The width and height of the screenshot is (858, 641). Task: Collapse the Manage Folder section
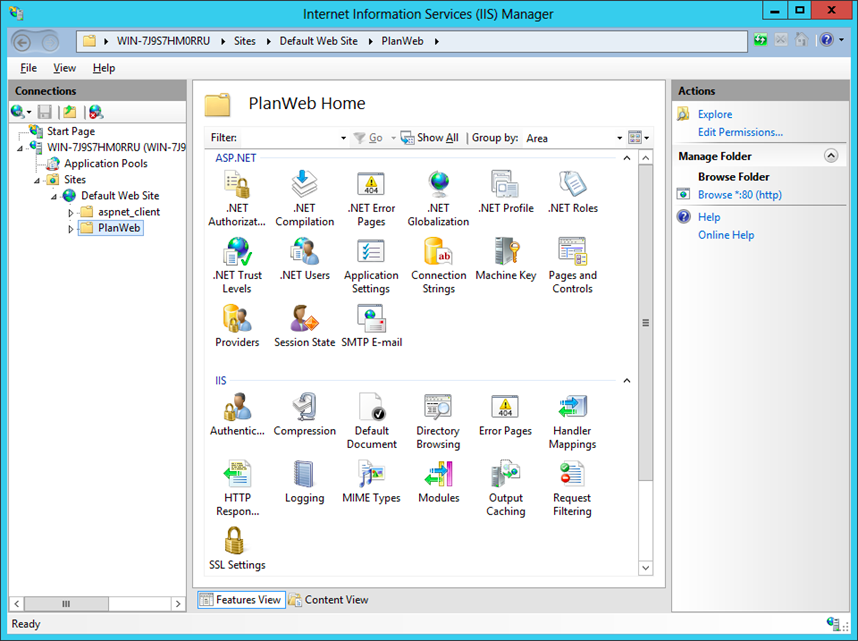tap(831, 156)
